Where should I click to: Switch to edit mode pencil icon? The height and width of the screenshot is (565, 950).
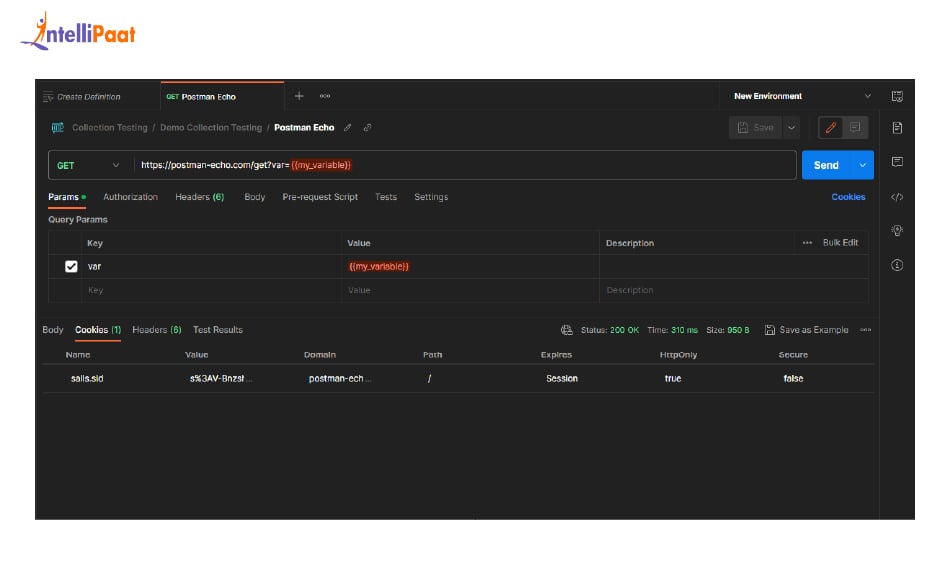[831, 128]
